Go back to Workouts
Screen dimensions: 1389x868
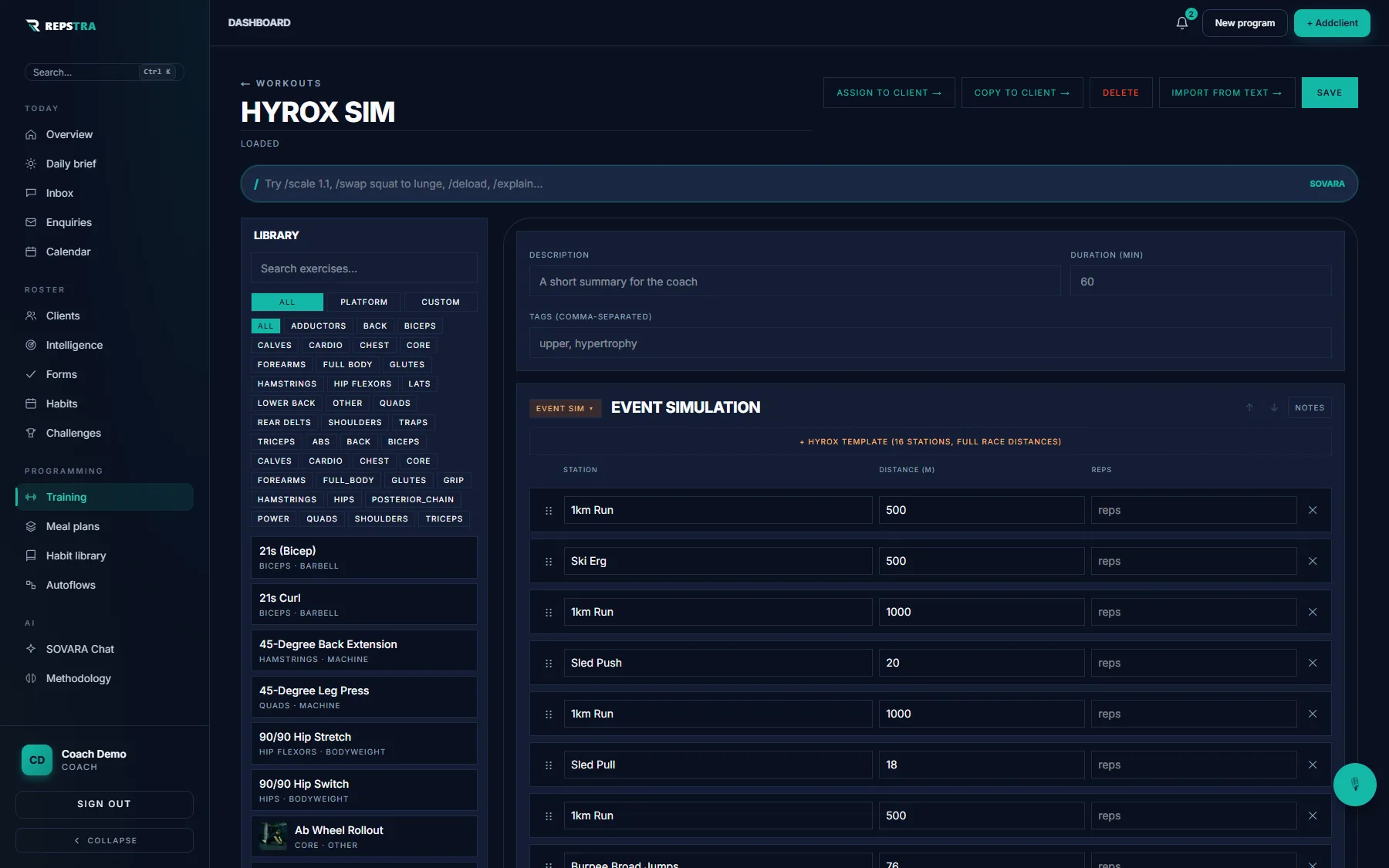pos(281,83)
